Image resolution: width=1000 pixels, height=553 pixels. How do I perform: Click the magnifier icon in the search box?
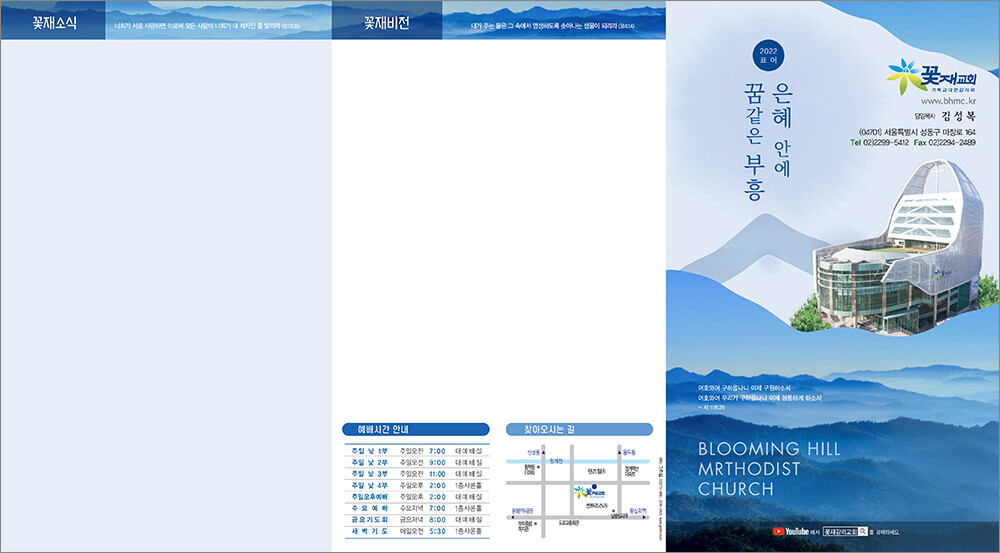click(864, 531)
